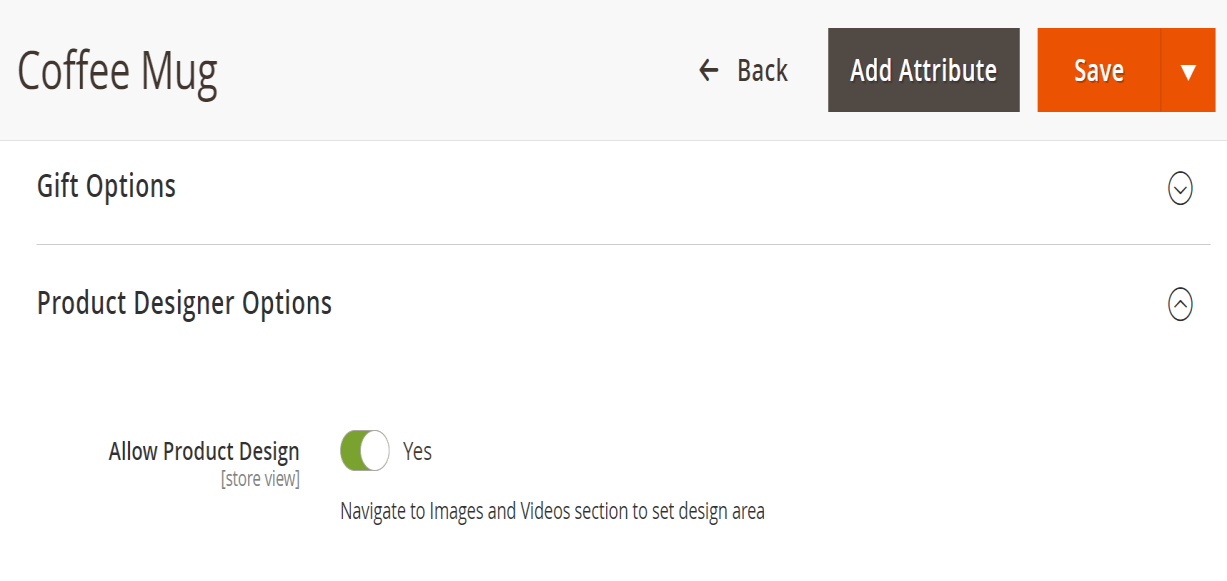
Task: Click the Product Designer Options section title
Action: (183, 303)
